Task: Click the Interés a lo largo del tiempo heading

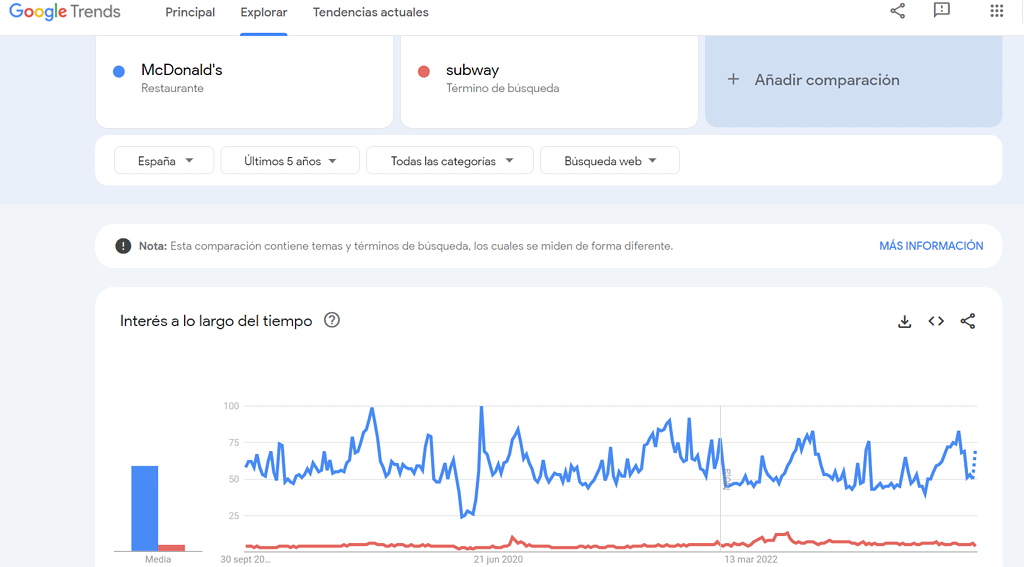Action: pos(216,321)
